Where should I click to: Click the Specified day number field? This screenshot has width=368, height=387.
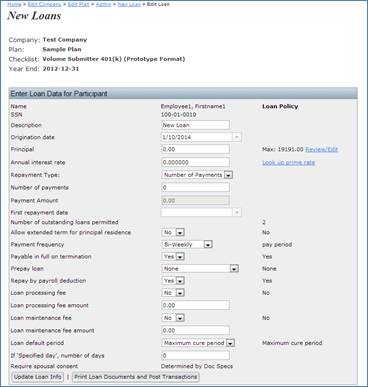point(195,355)
